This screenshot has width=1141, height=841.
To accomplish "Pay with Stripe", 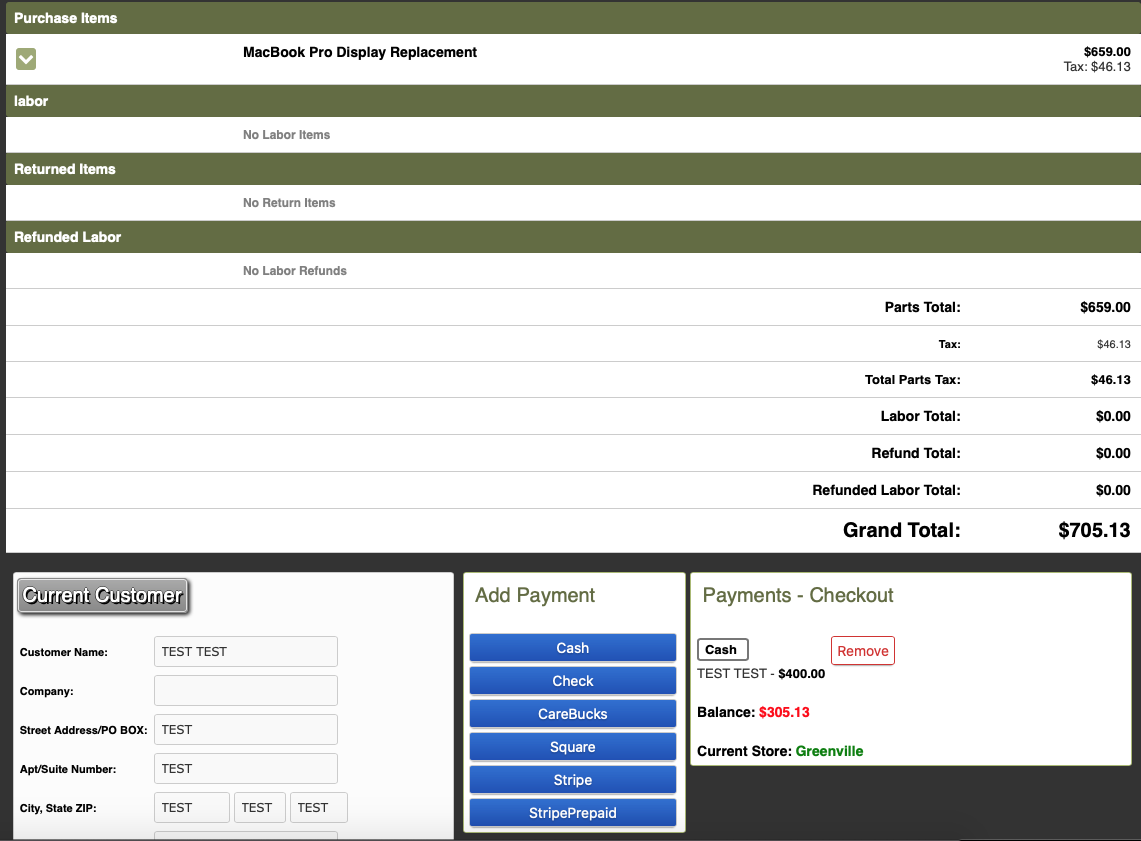I will pos(572,780).
